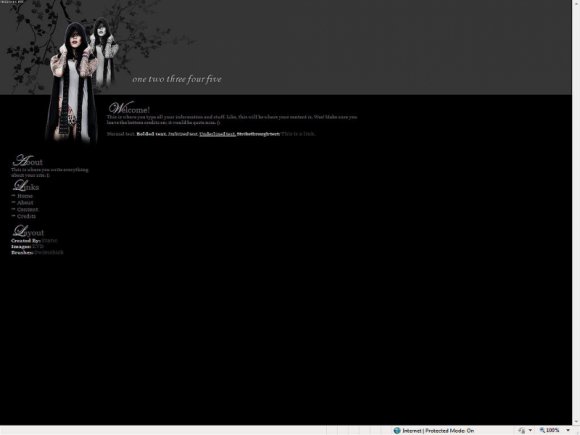Open the About link in Links list
The height and width of the screenshot is (435, 580).
tap(25, 203)
